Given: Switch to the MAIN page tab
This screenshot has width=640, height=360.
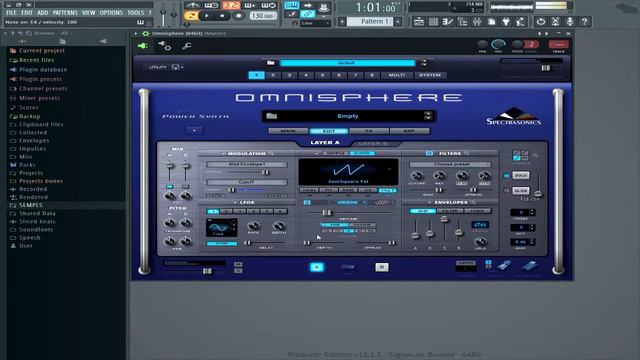Looking at the screenshot, I should pyautogui.click(x=288, y=131).
